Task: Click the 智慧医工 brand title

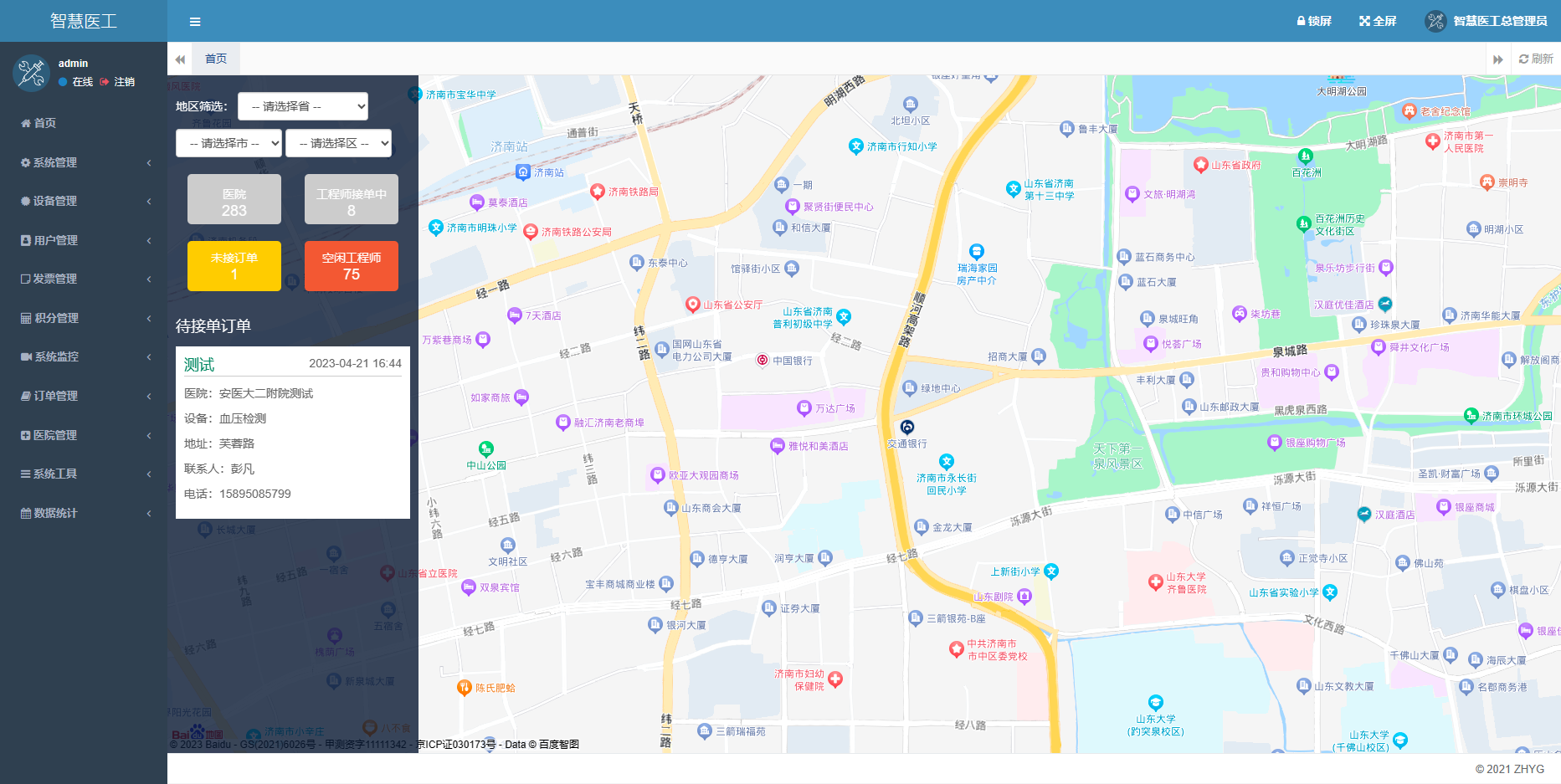Action: point(84,21)
